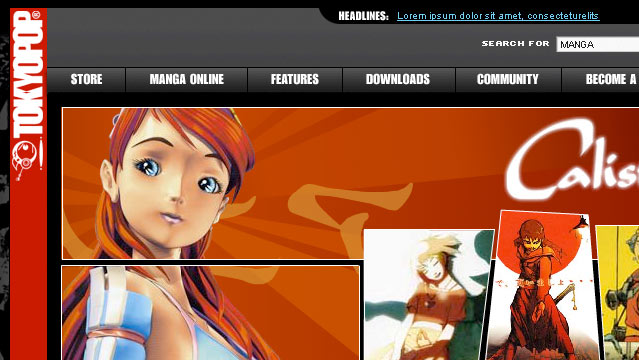This screenshot has width=639, height=360.
Task: Open the red samurai manga cover thumbnail
Action: tap(542, 285)
